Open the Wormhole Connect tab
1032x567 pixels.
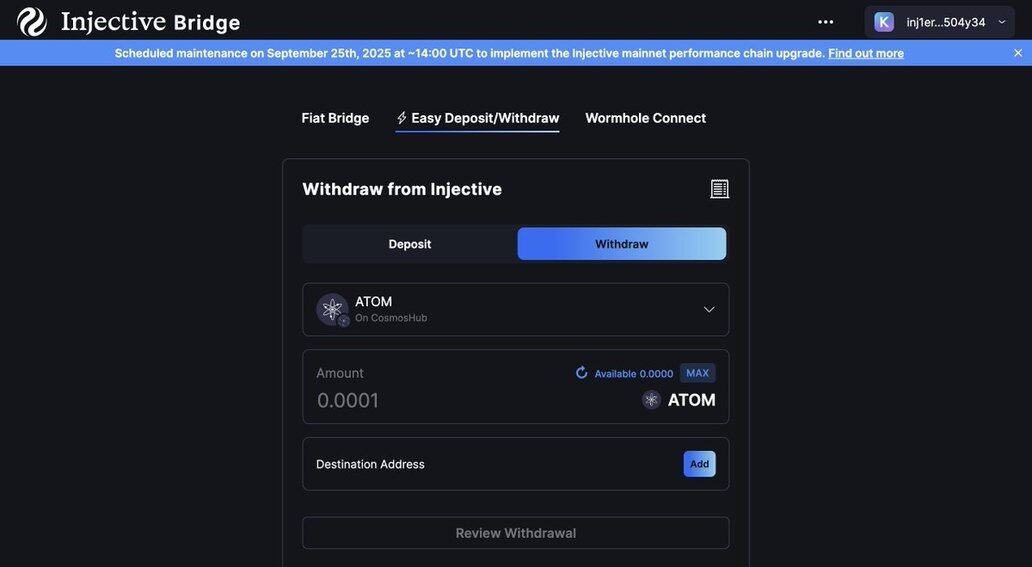[645, 118]
